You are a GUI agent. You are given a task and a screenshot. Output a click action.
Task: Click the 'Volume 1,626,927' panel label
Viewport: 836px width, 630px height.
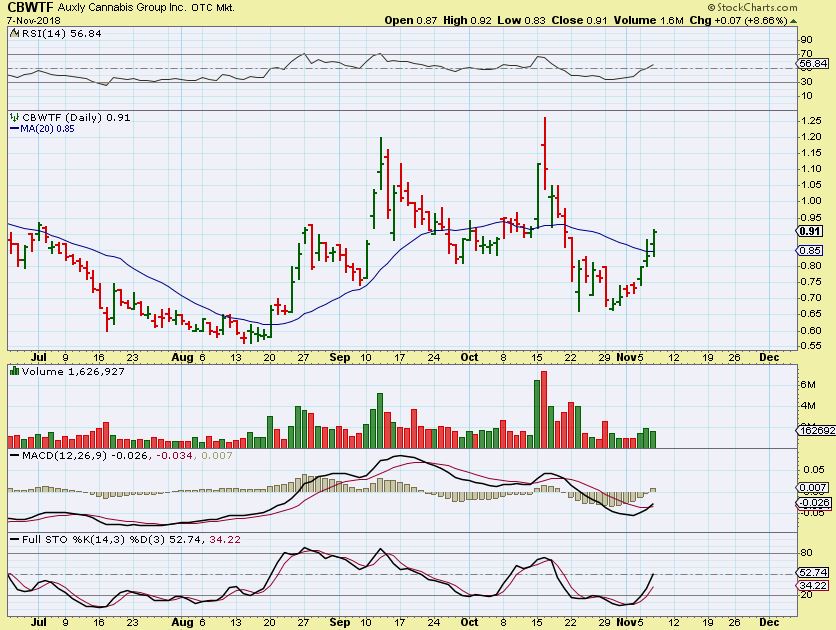(73, 371)
